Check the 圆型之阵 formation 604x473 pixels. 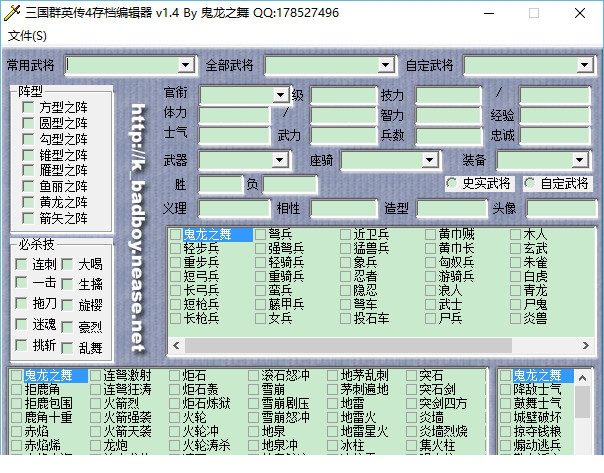coord(28,123)
